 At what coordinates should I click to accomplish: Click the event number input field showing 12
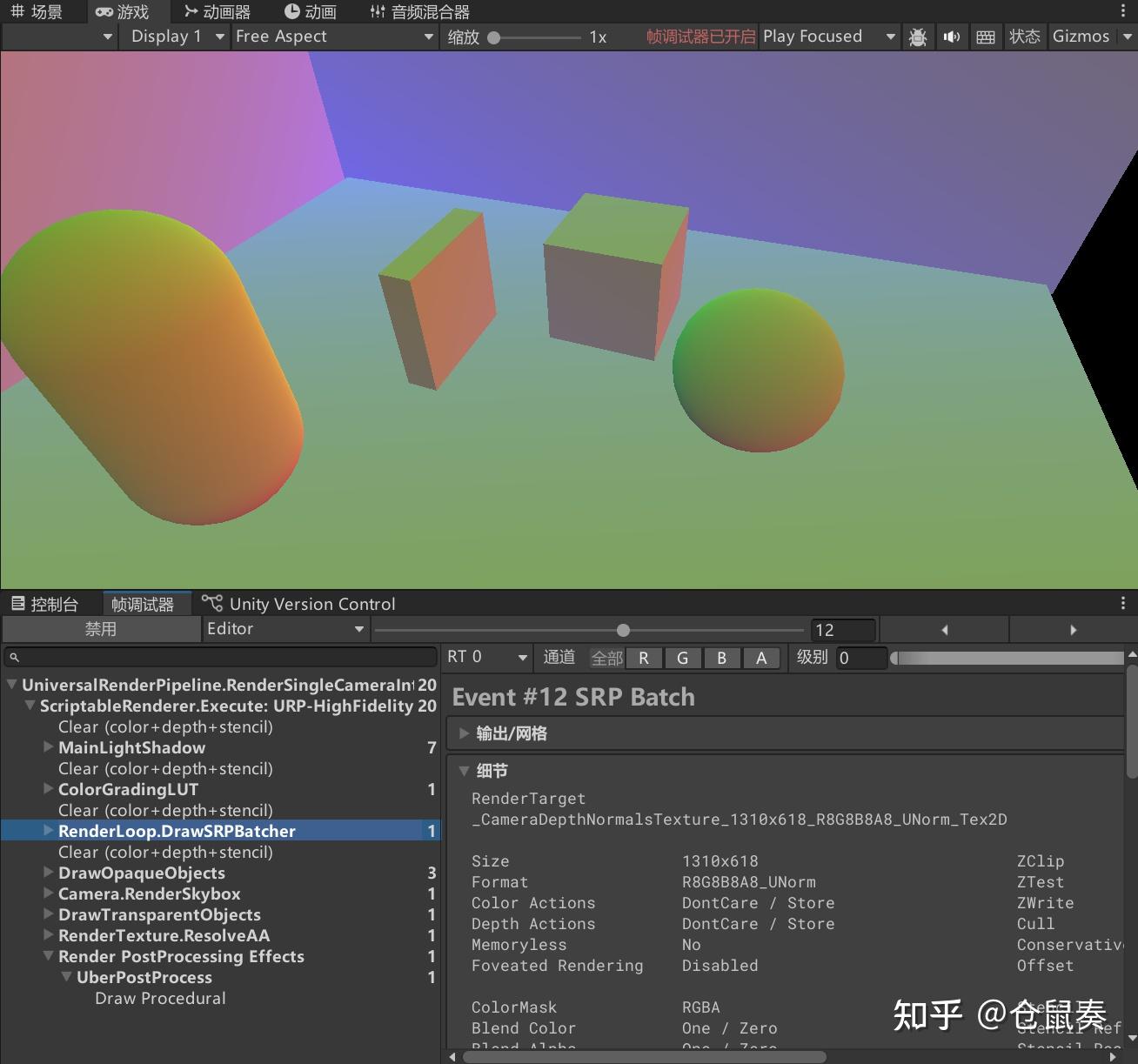tap(842, 630)
